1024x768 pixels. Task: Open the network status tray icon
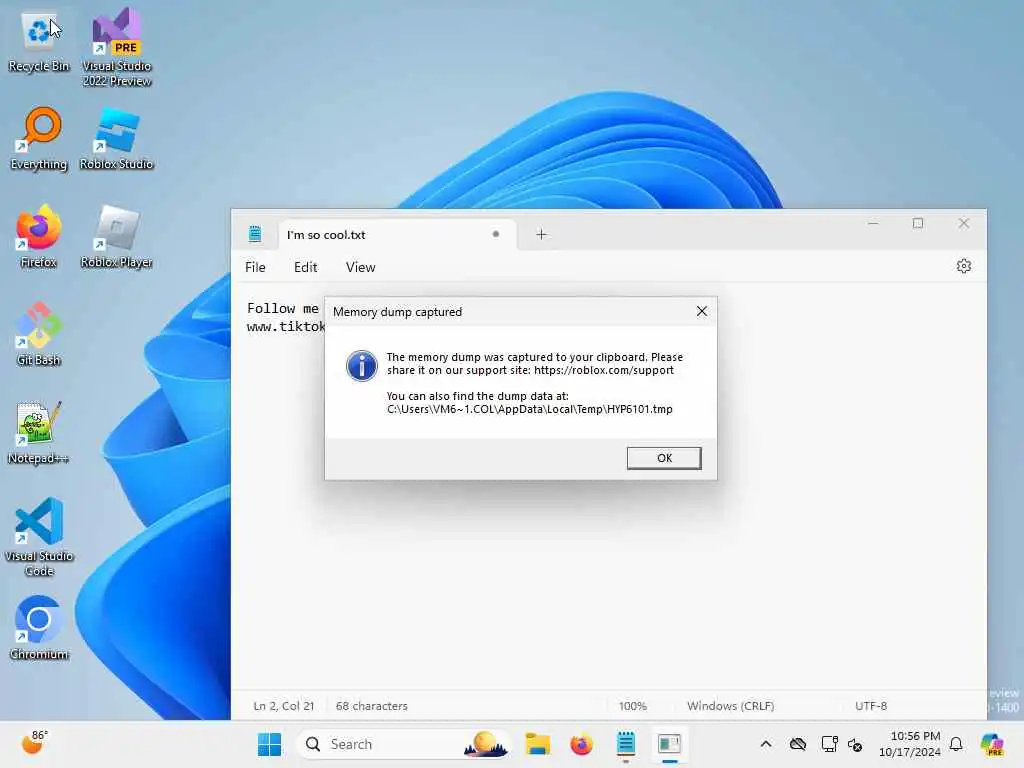click(797, 744)
